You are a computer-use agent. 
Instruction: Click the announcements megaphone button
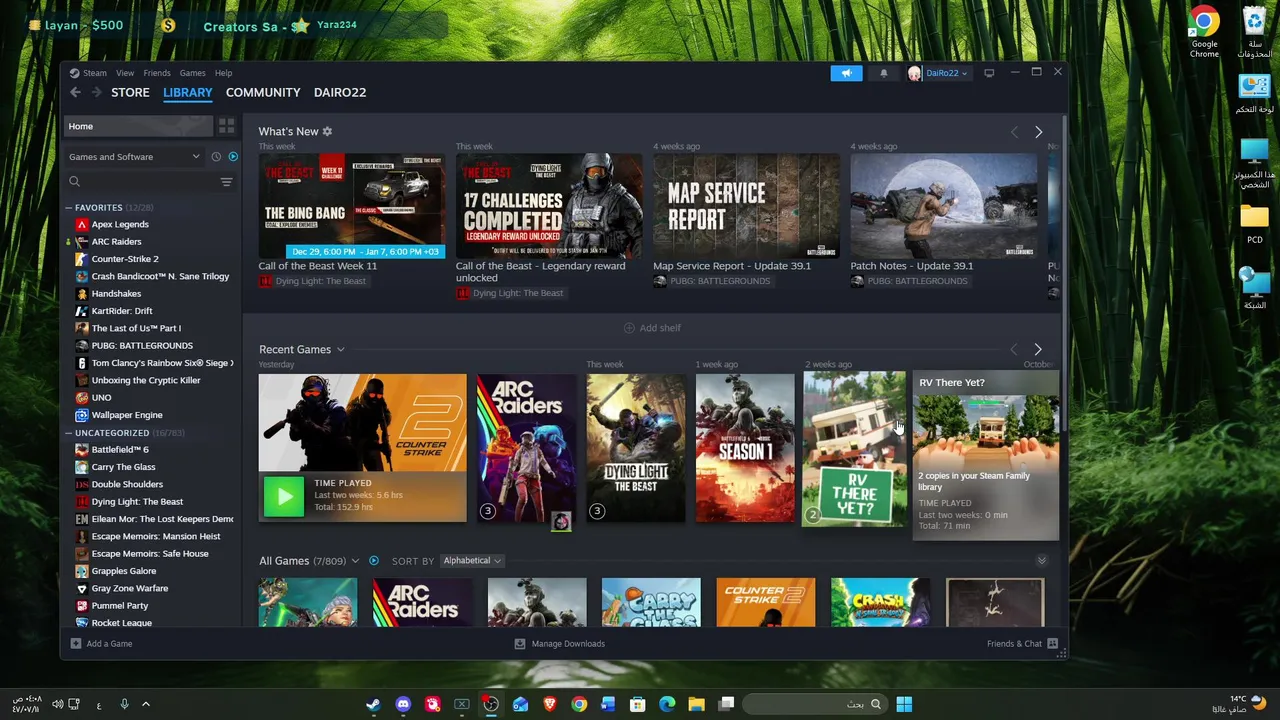846,73
